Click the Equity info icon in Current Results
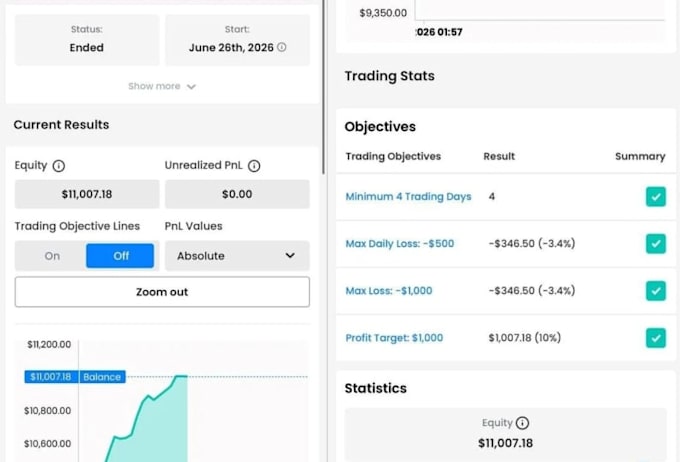This screenshot has width=680, height=462. click(59, 166)
